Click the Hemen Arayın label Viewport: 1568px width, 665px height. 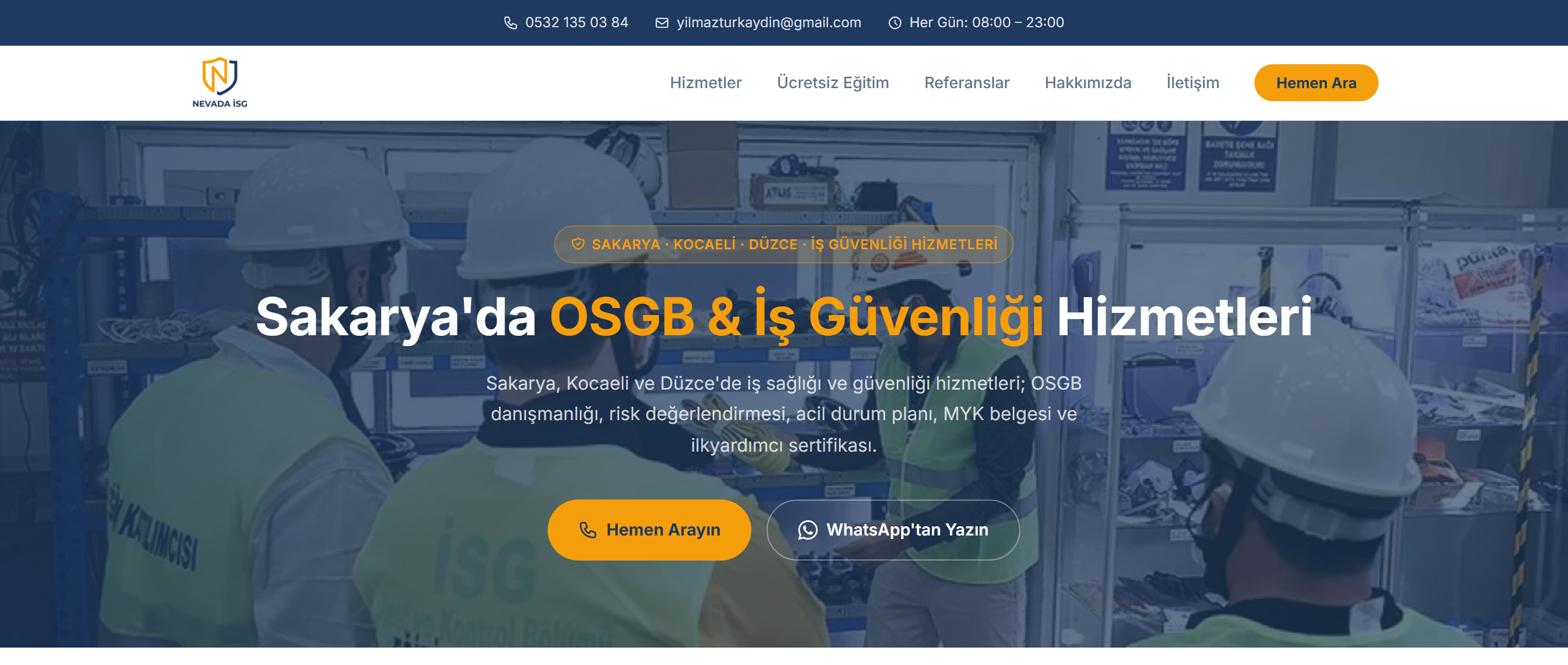click(x=663, y=529)
